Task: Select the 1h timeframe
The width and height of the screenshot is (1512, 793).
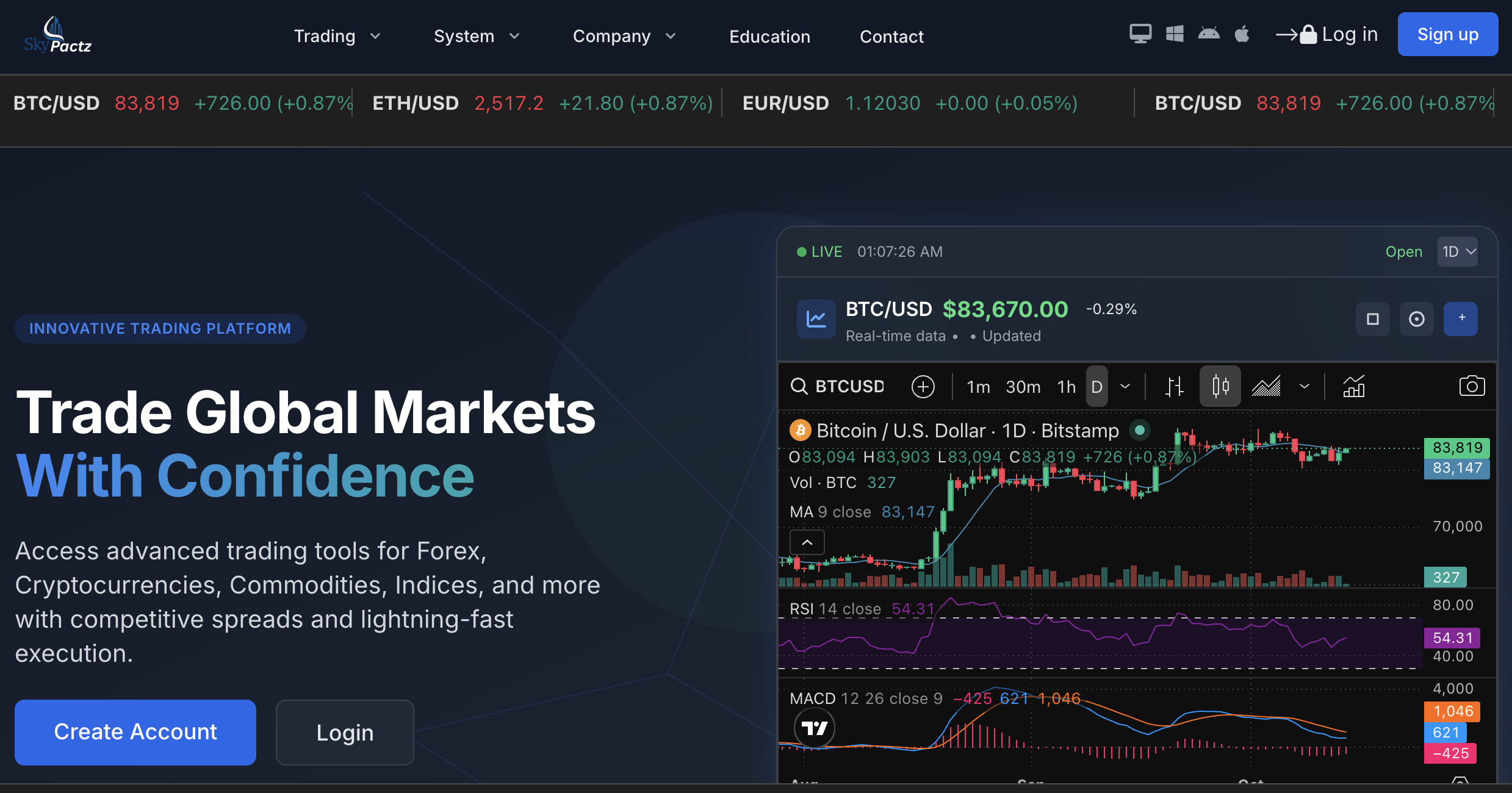Action: click(1067, 387)
